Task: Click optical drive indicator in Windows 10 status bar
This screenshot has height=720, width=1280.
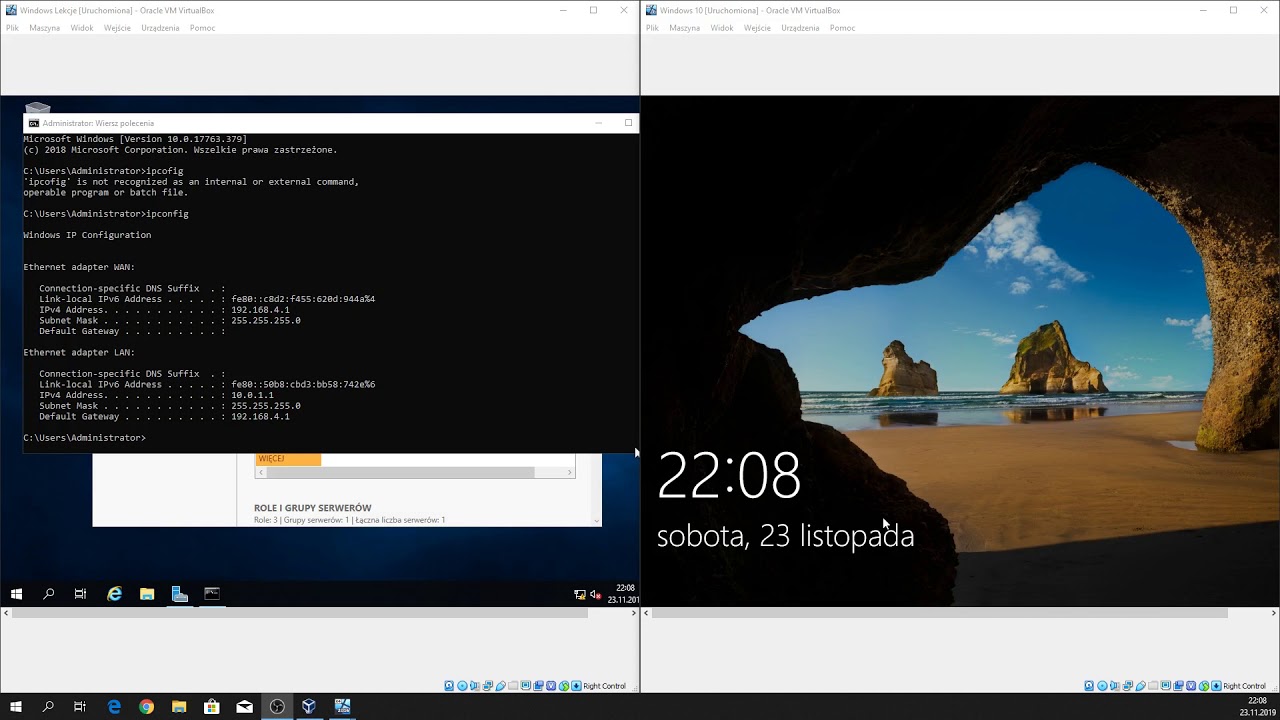Action: [1102, 686]
